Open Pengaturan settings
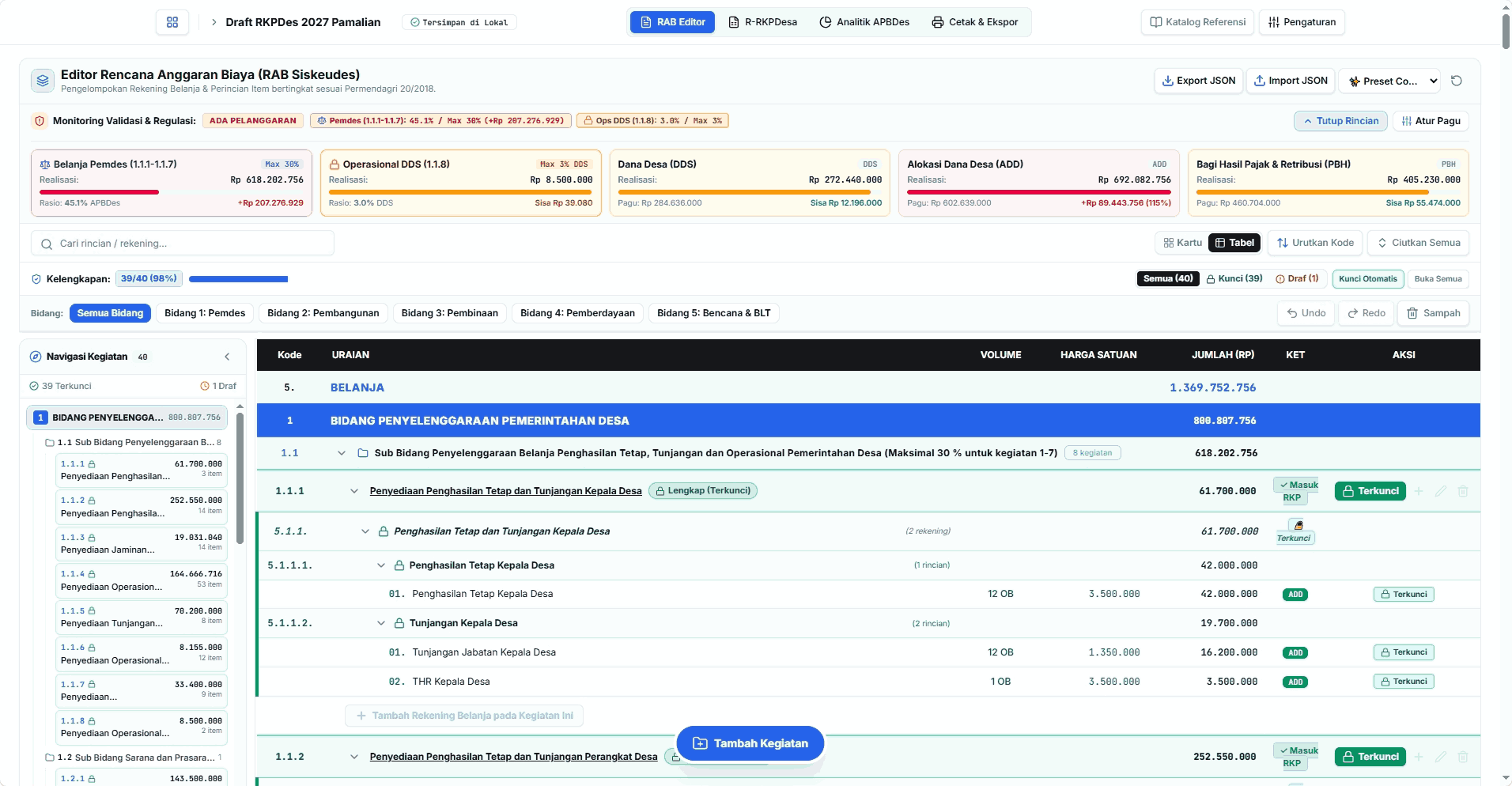Image resolution: width=1512 pixels, height=786 pixels. point(1302,22)
